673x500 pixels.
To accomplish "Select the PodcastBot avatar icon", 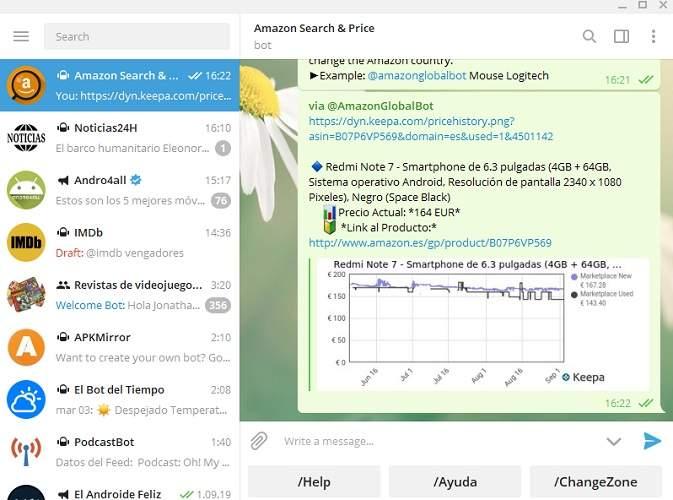I will coord(26,451).
